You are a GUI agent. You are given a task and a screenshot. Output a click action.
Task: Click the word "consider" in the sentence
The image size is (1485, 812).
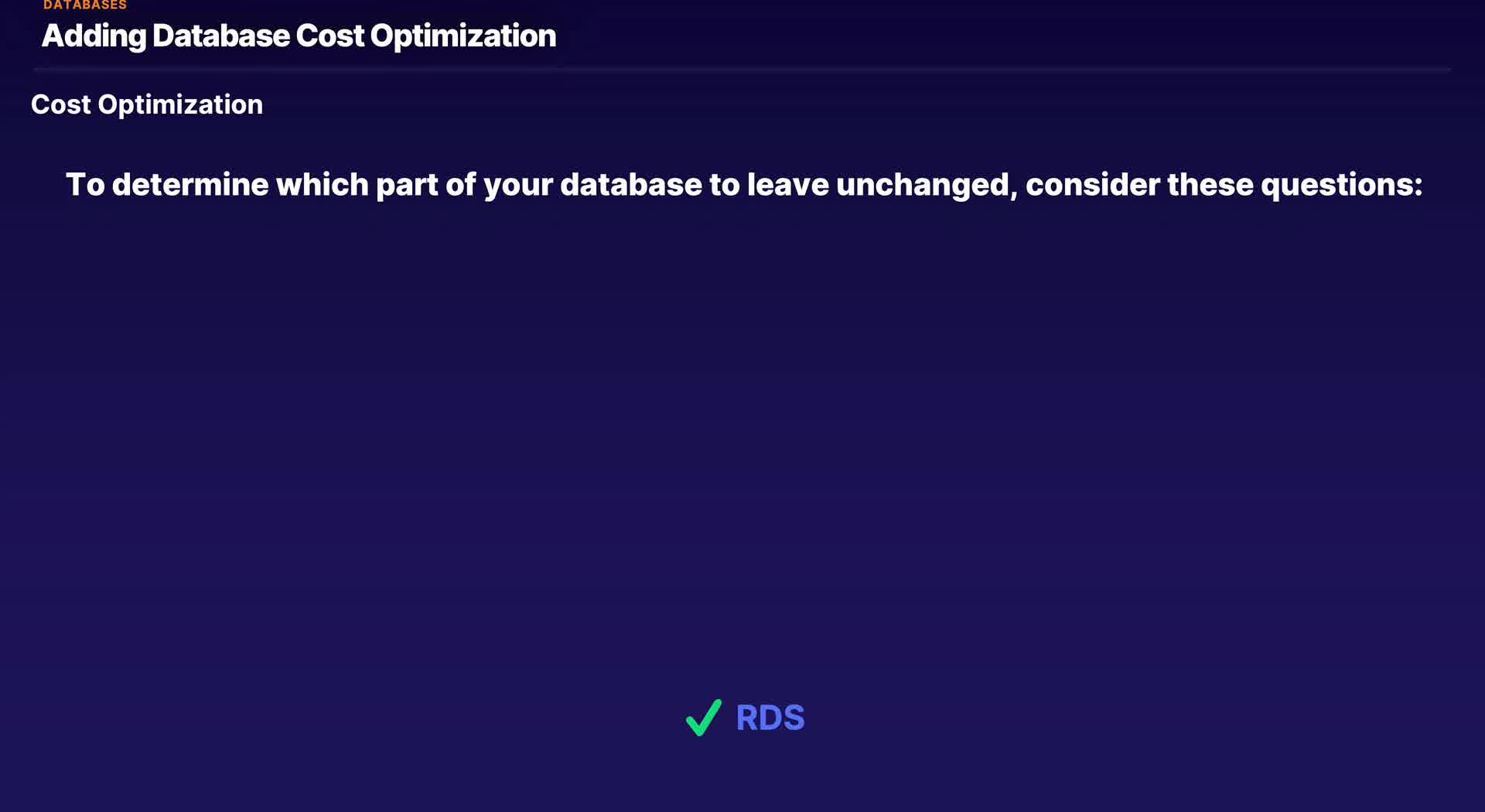tap(1091, 185)
